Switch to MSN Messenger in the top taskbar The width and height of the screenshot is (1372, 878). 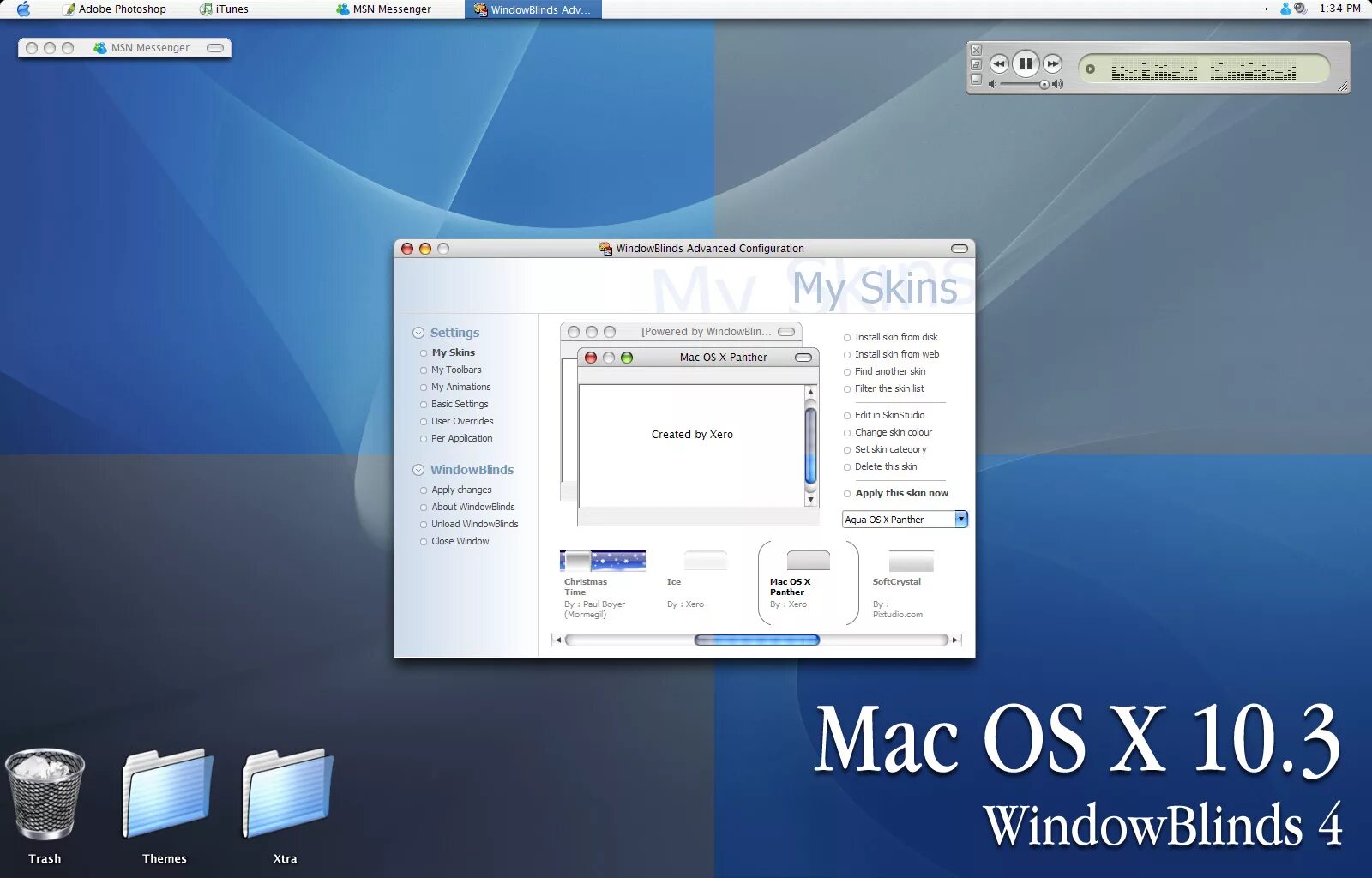(384, 9)
